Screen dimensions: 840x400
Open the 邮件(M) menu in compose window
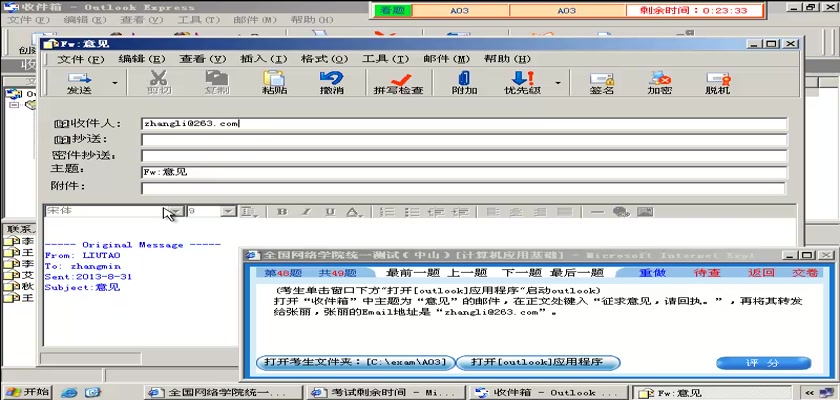(x=446, y=59)
